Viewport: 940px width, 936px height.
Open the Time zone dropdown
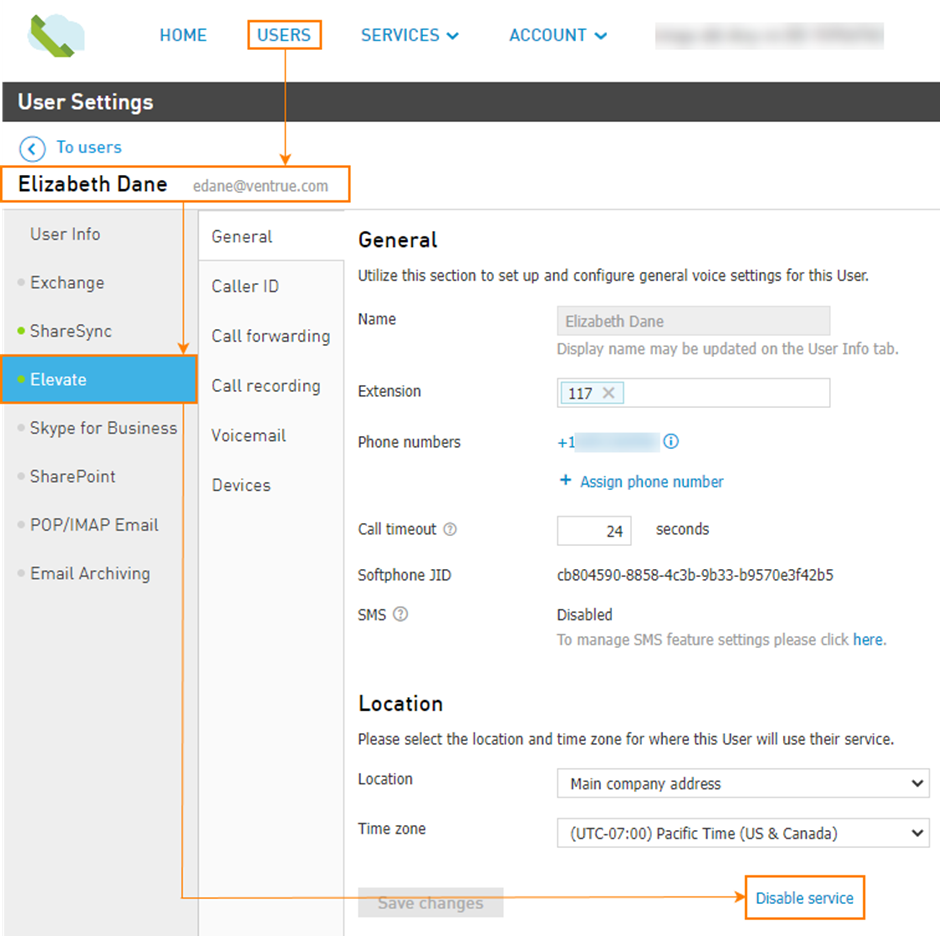(743, 833)
